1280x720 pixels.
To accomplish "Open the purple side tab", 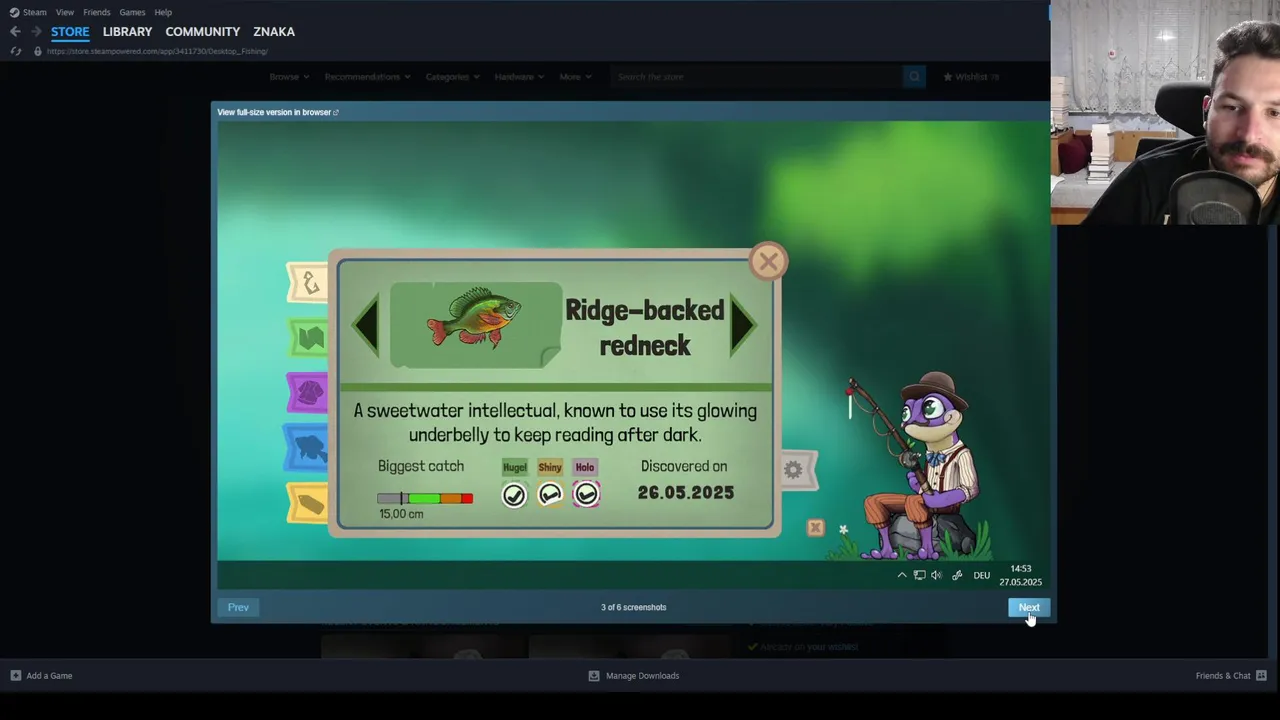I will click(x=309, y=392).
